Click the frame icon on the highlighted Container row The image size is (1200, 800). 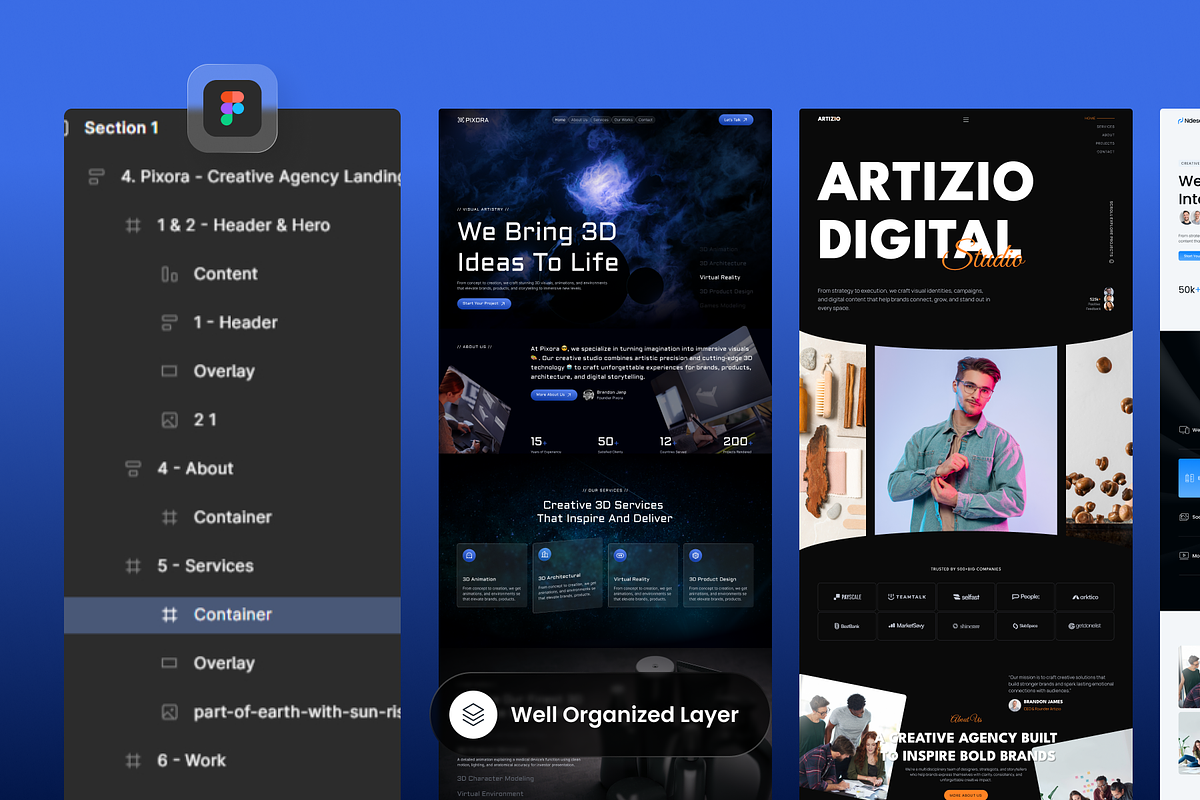[x=170, y=615]
